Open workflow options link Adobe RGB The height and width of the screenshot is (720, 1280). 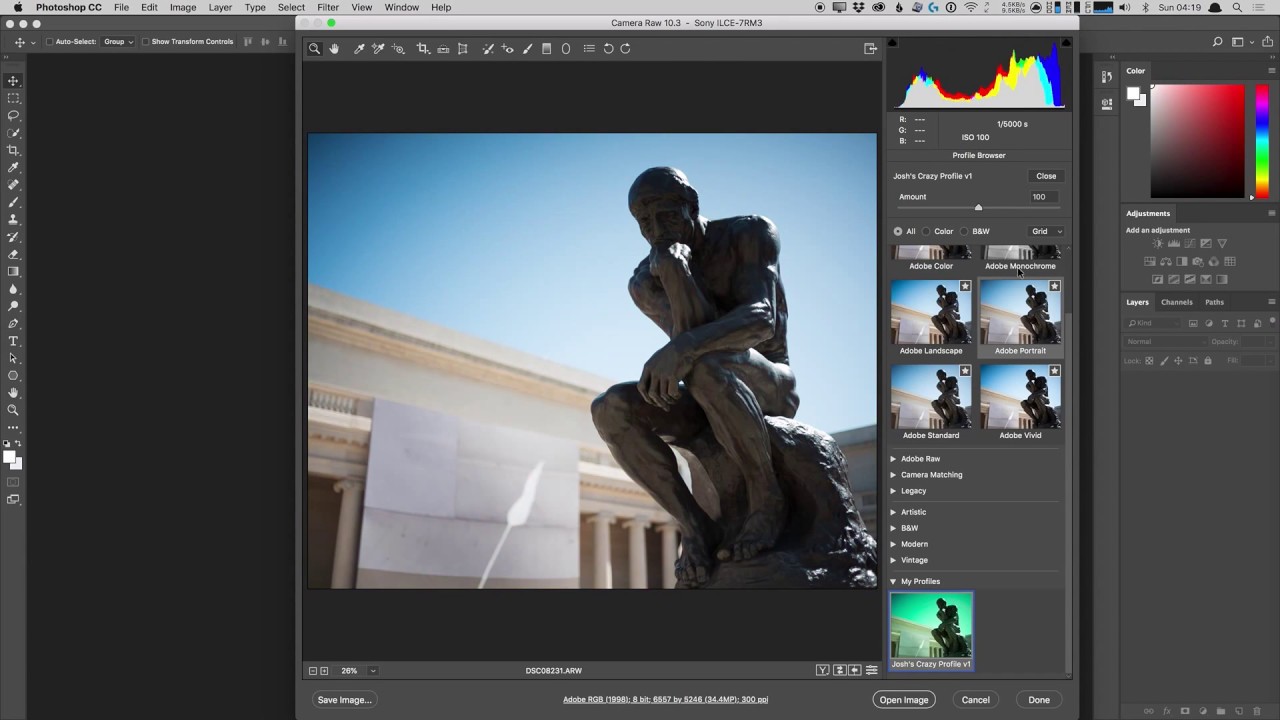point(665,700)
